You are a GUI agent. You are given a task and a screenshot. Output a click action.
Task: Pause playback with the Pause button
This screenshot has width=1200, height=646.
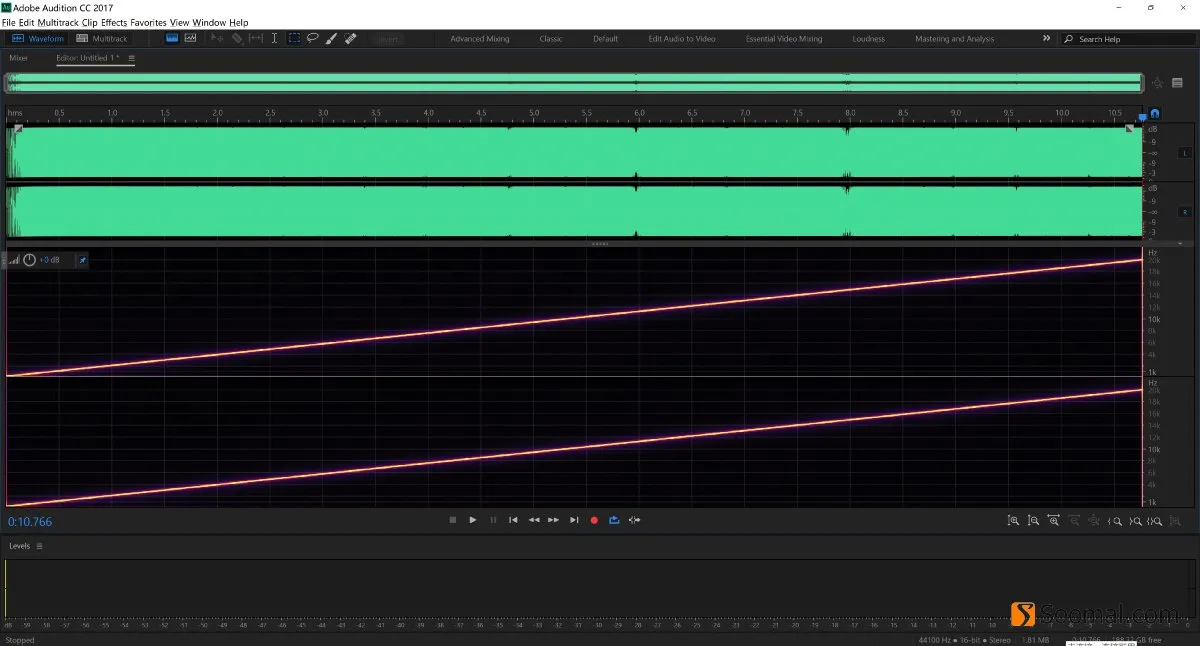[x=493, y=520]
